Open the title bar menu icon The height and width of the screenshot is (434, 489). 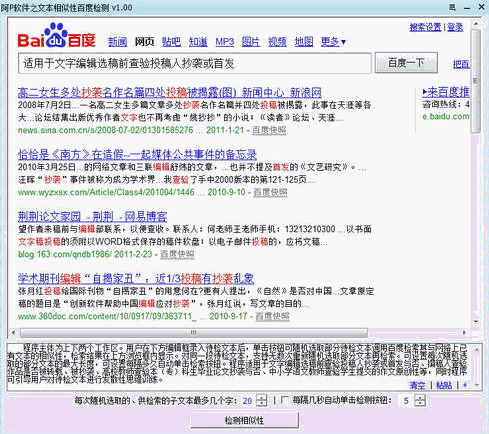coord(452,7)
